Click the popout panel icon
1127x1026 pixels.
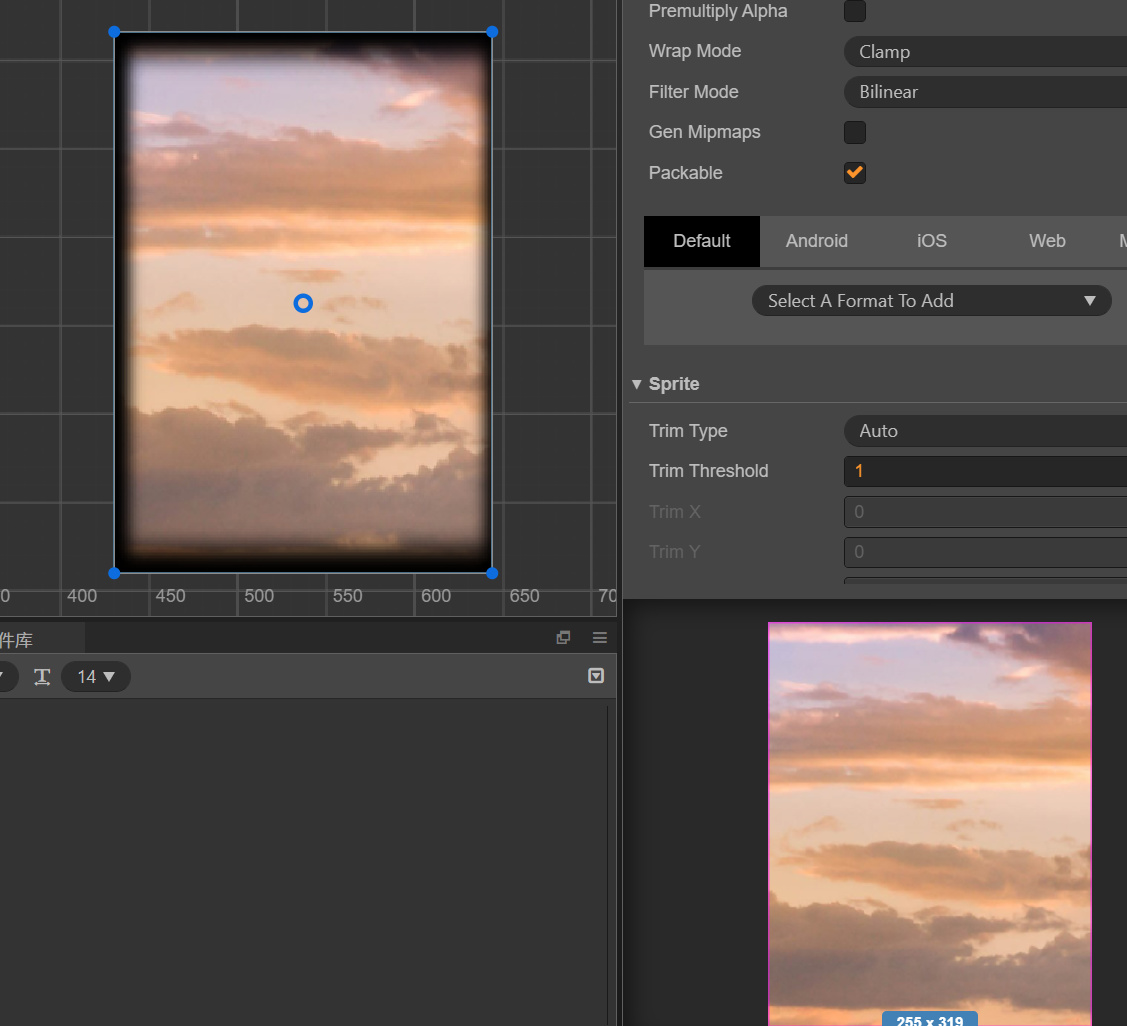563,638
